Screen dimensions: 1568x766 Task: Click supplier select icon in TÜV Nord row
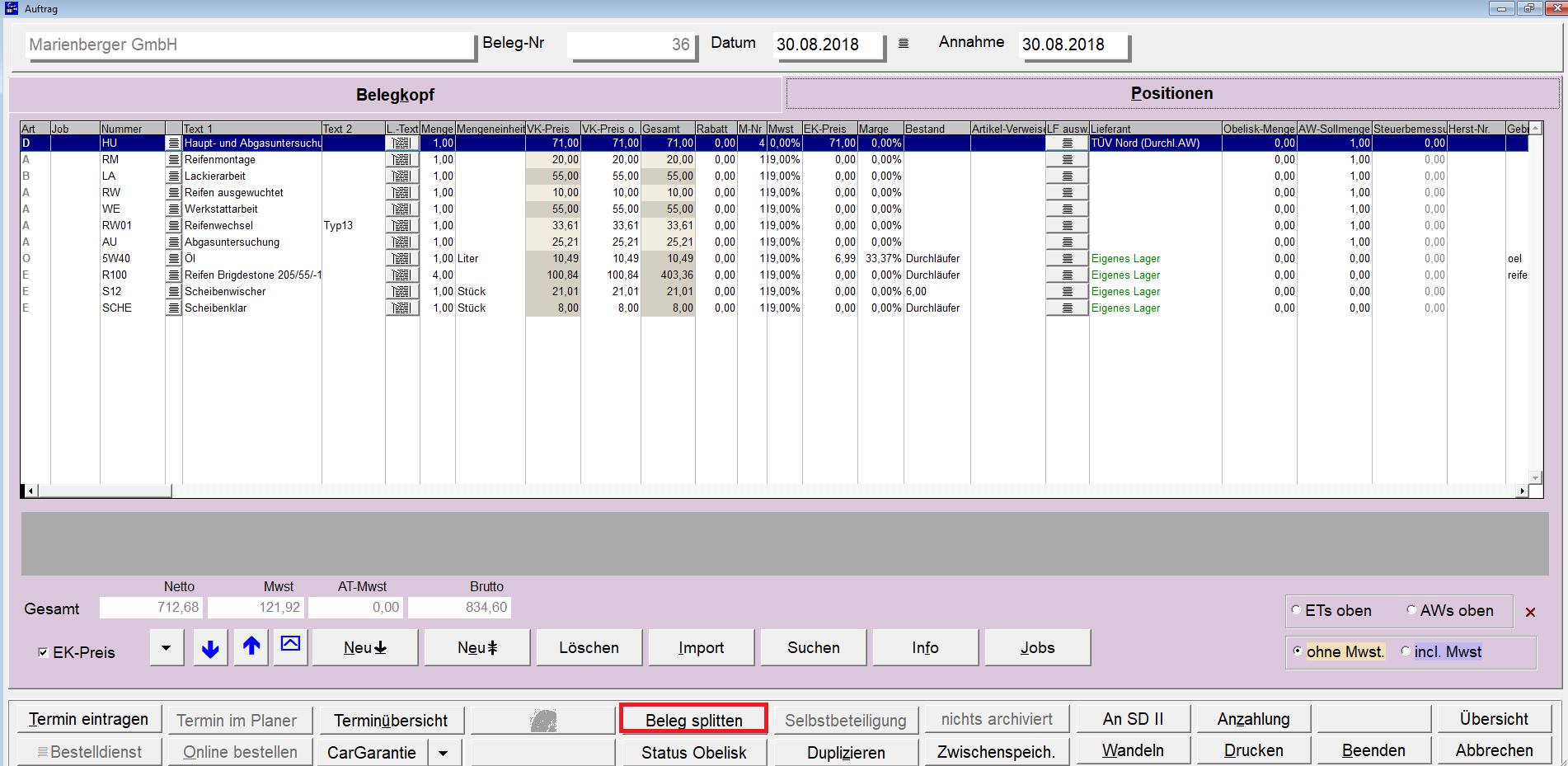[1067, 143]
